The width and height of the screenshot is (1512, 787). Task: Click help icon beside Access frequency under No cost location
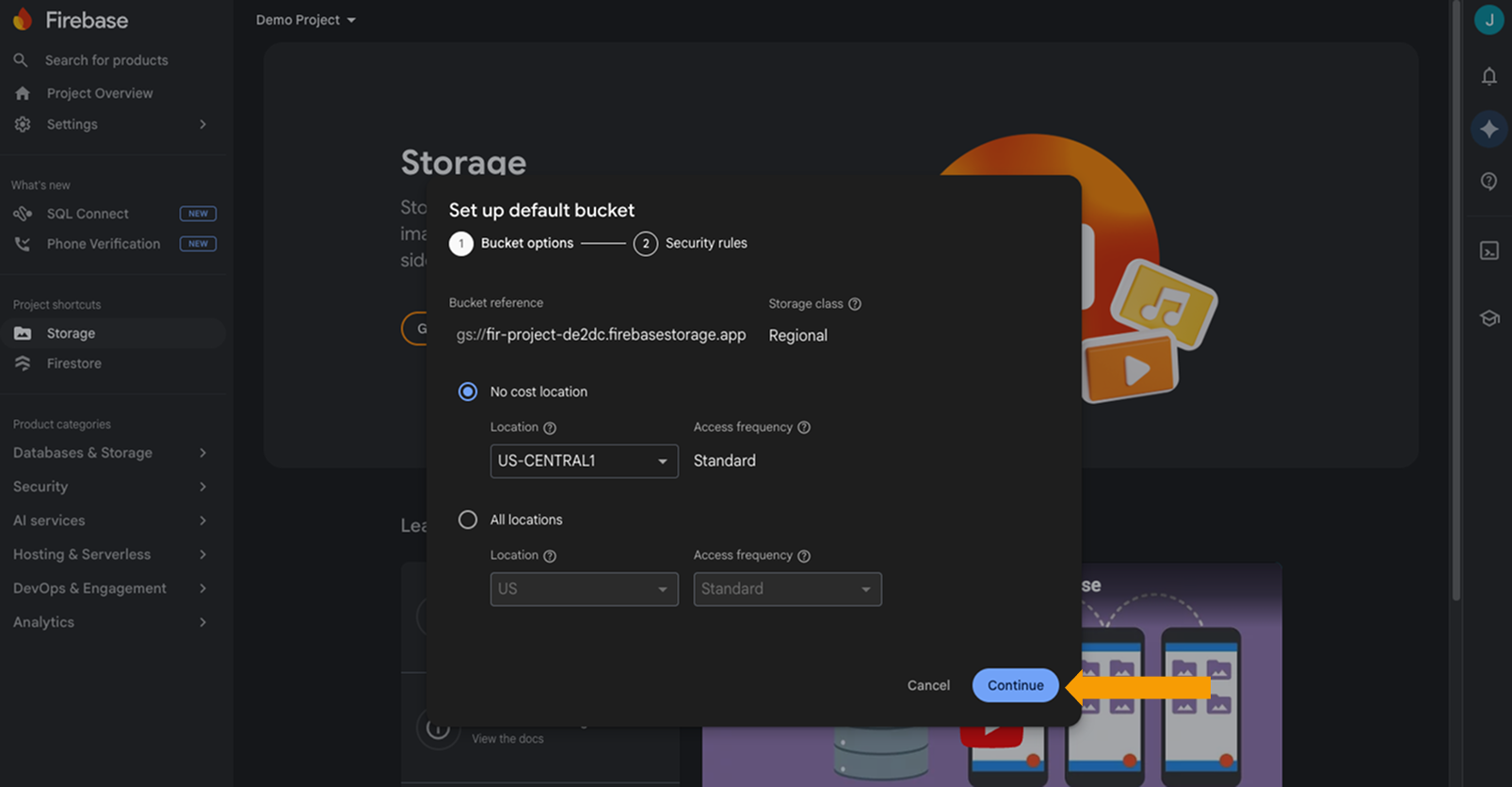click(804, 427)
